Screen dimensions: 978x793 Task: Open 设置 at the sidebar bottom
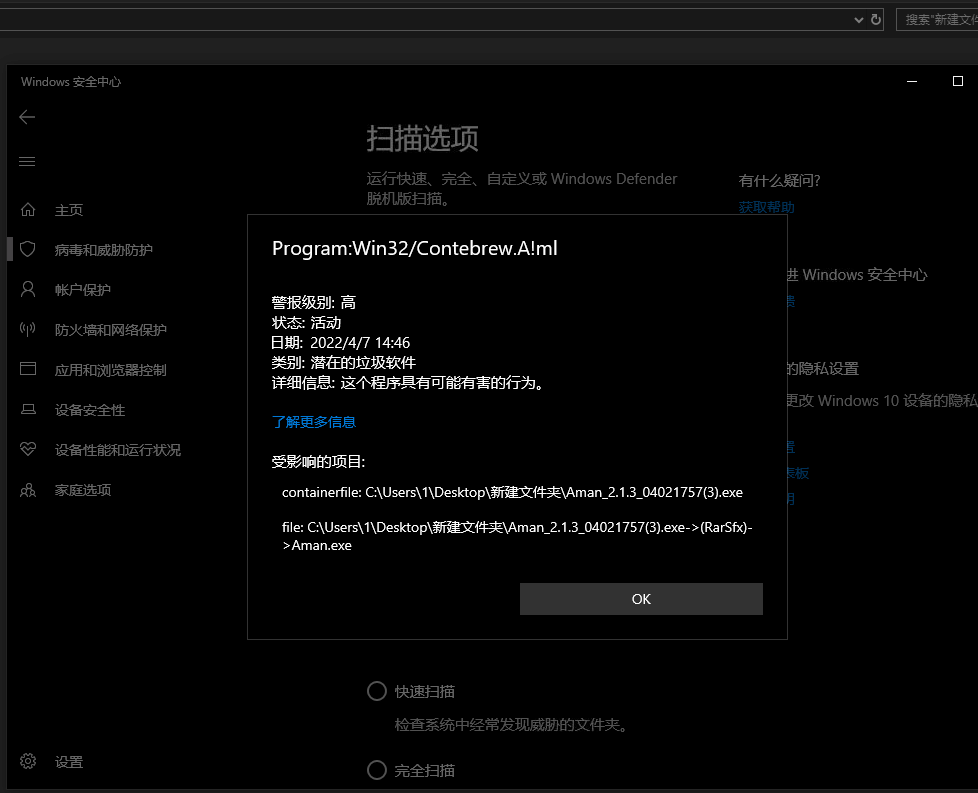click(69, 762)
